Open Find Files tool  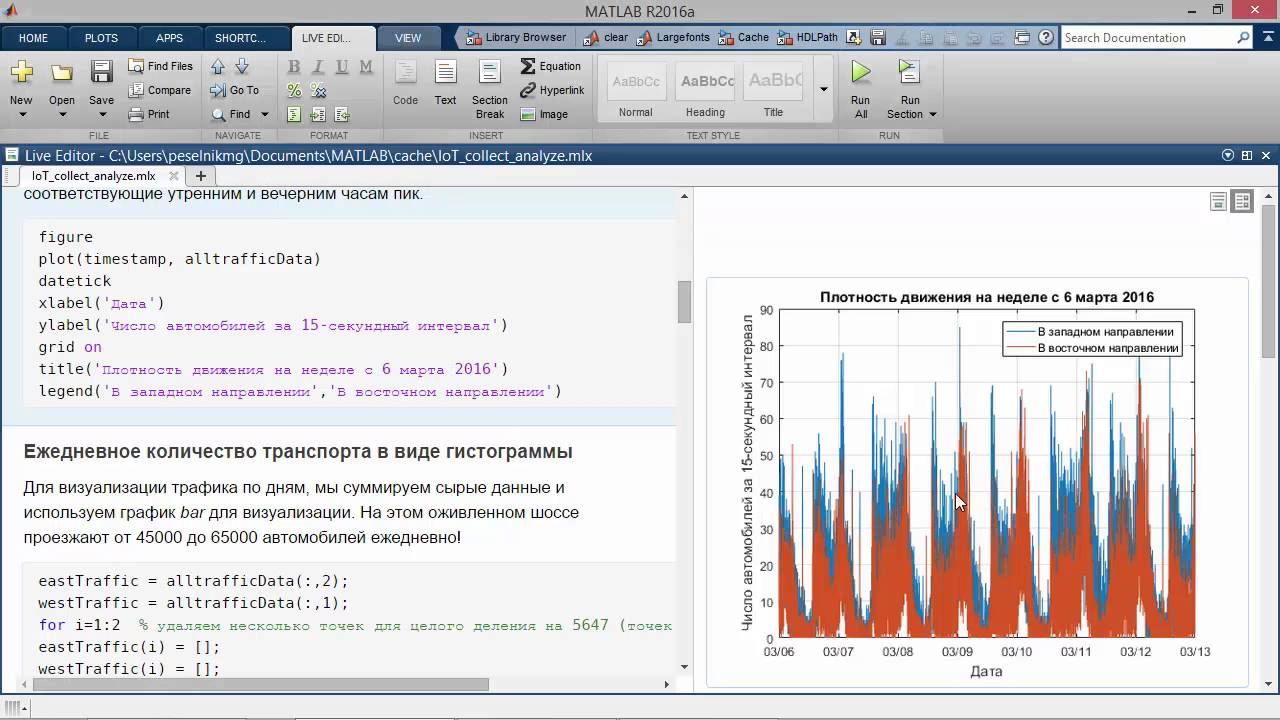(x=160, y=66)
